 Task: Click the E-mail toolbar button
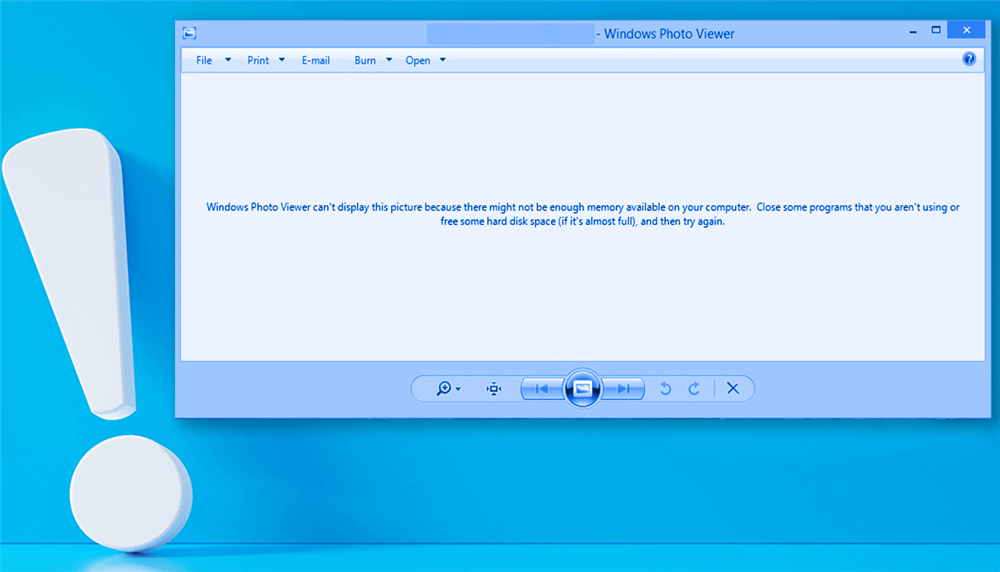click(316, 61)
